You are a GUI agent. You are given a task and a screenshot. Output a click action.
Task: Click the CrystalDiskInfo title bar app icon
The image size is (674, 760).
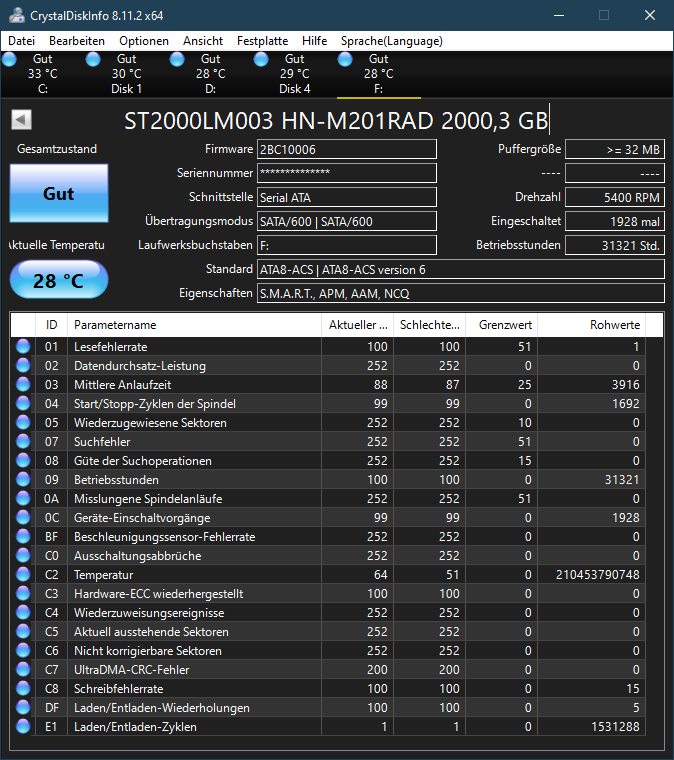[16, 15]
